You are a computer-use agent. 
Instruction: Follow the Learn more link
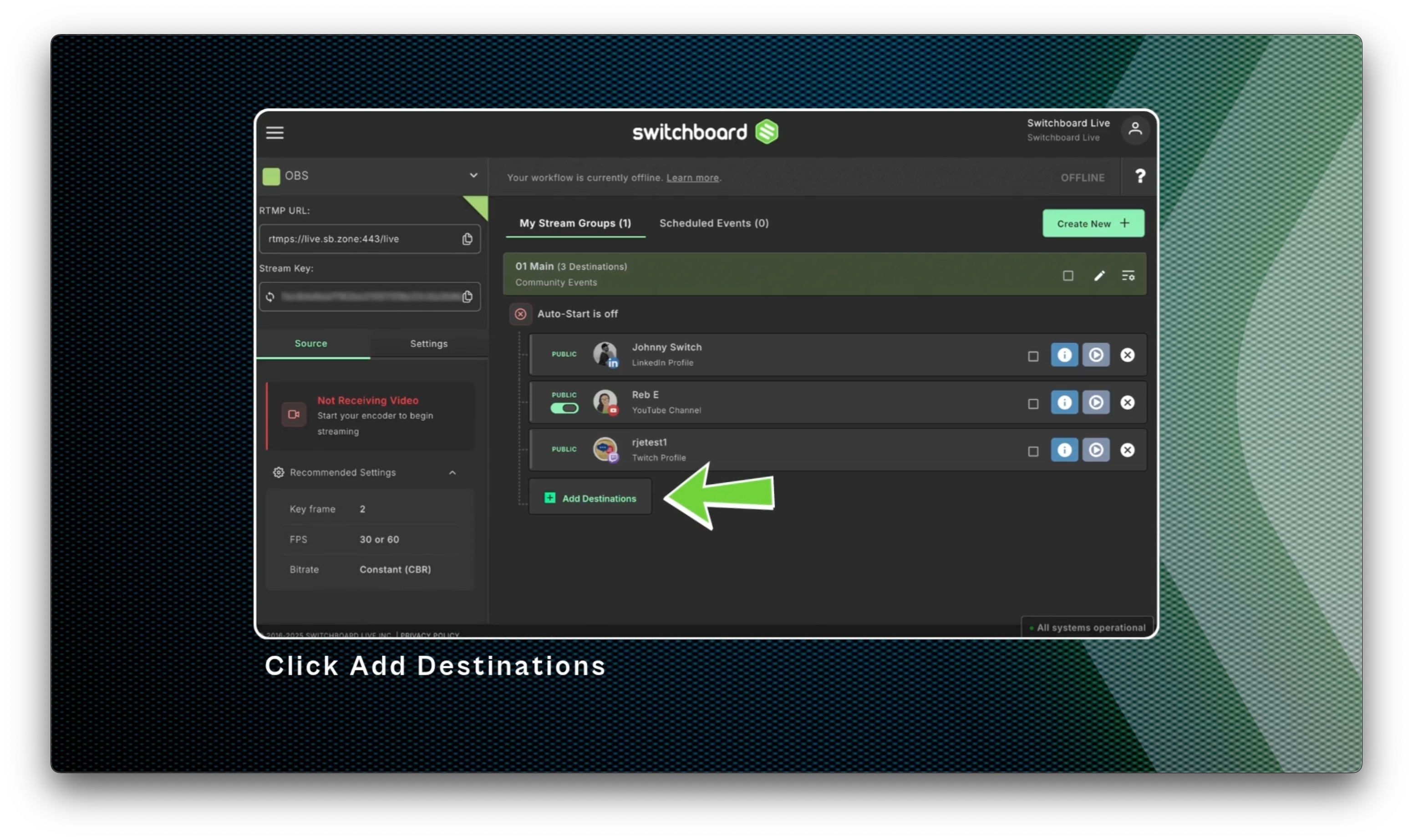click(692, 178)
